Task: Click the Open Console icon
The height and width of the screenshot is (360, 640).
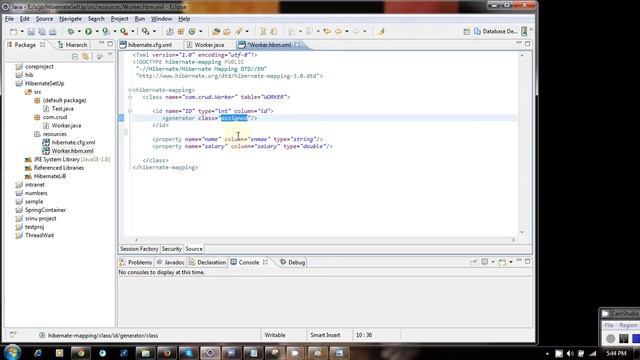Action: [x=502, y=262]
